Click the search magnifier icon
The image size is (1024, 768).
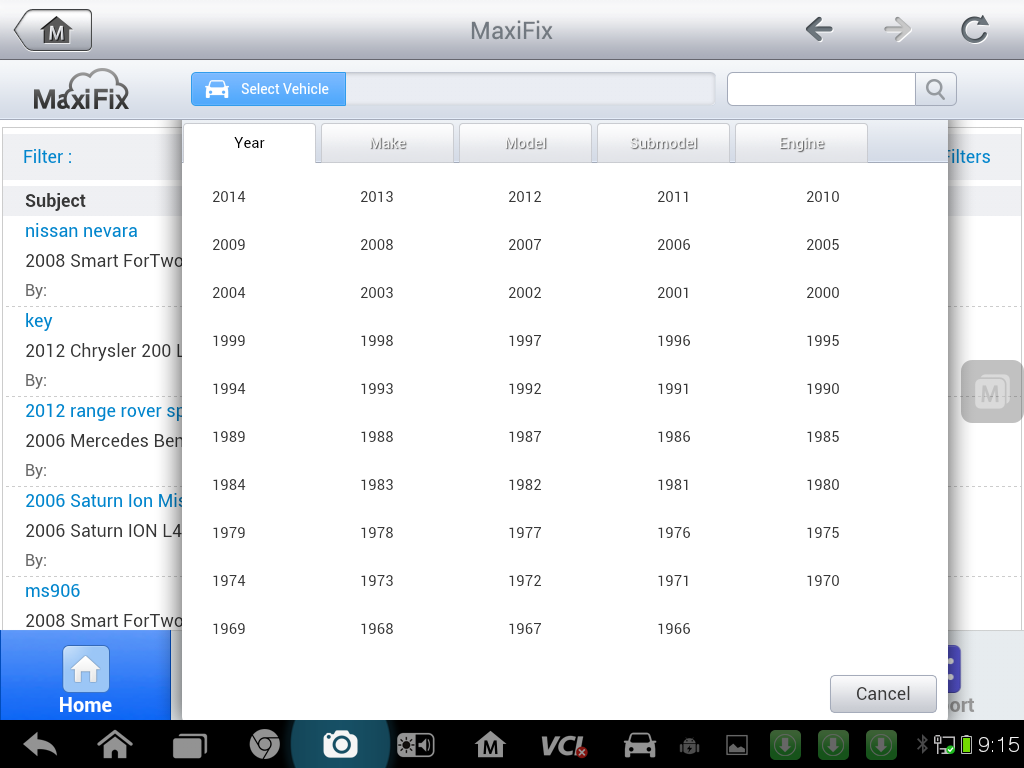click(x=936, y=89)
